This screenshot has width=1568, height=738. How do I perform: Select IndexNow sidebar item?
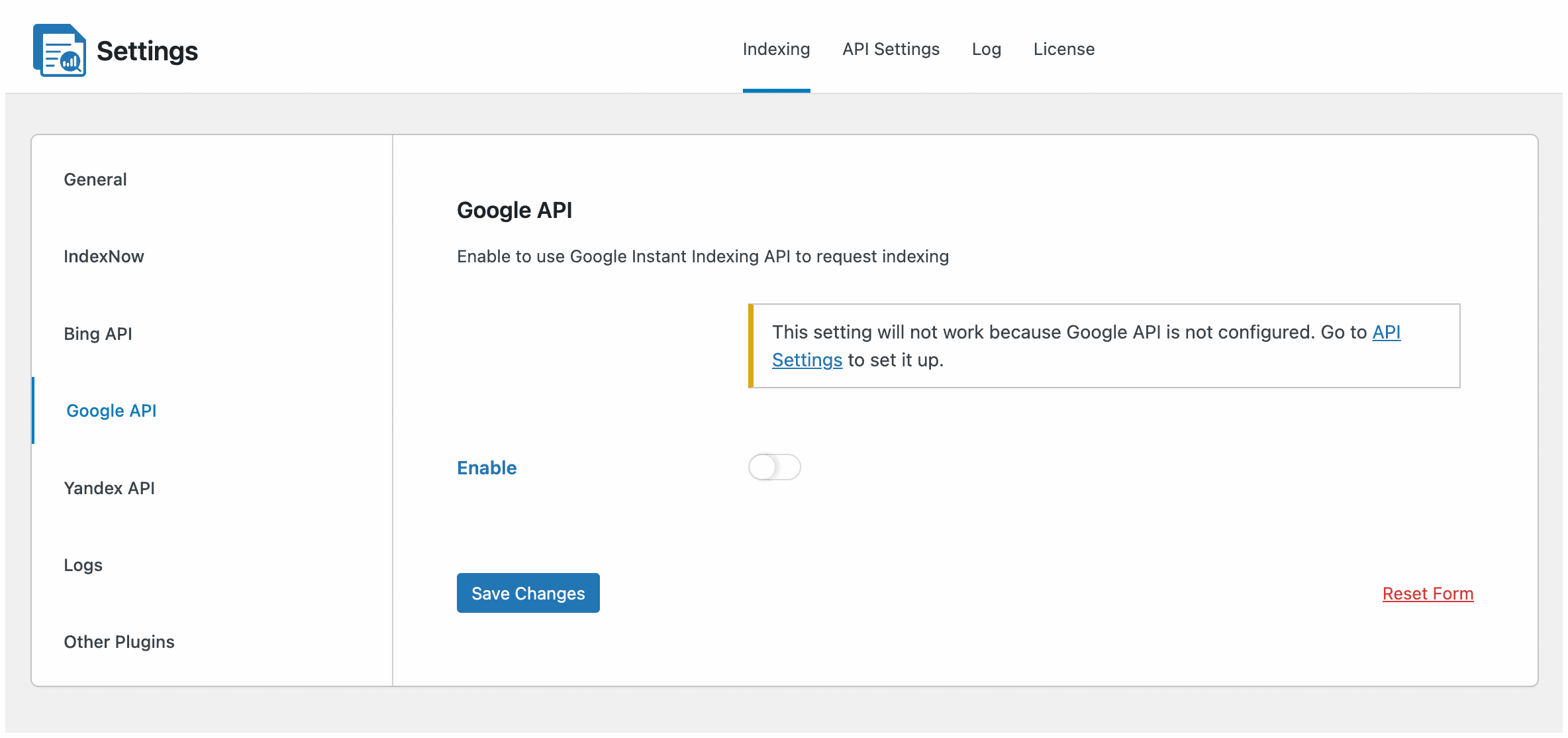104,256
